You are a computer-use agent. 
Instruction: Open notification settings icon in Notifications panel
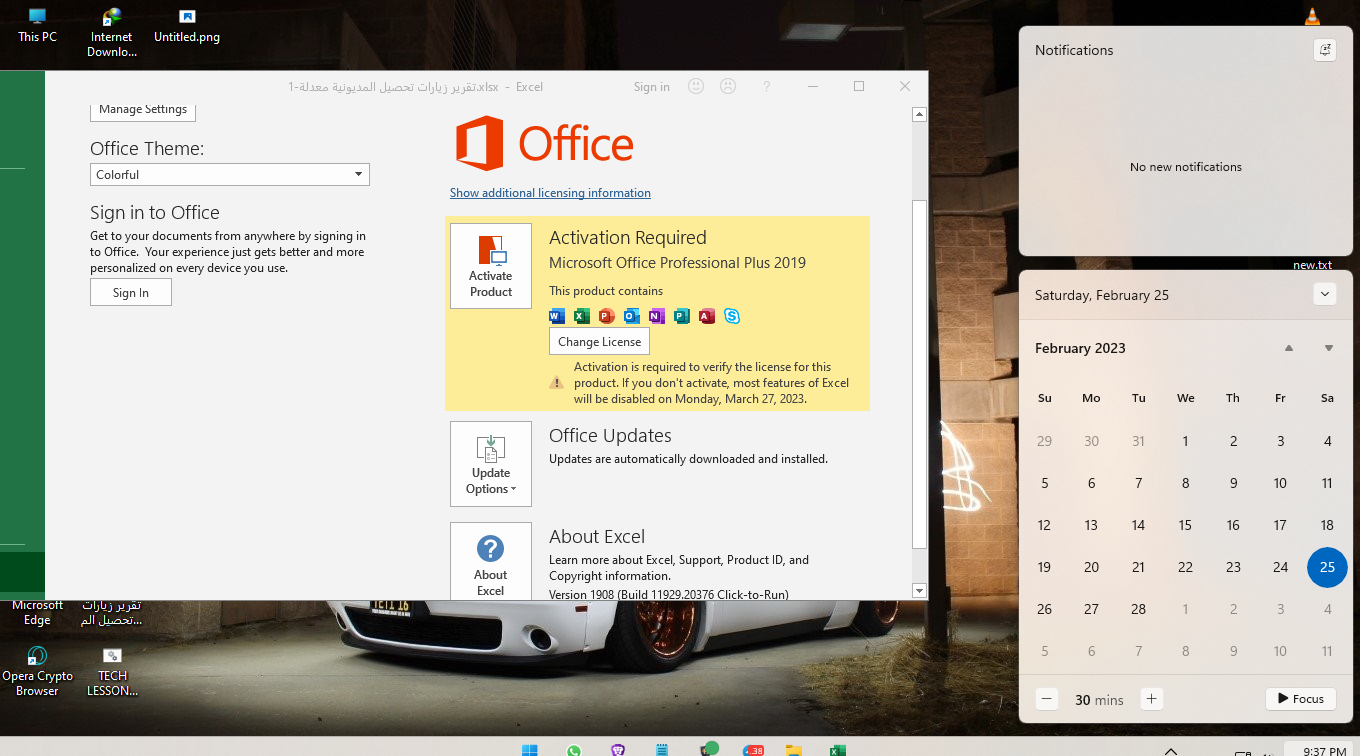point(1325,50)
